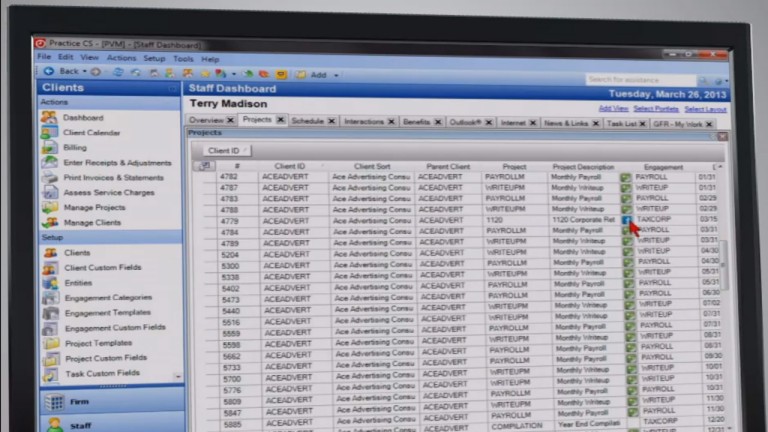
Task: Click the Engagement Templates icon
Action: click(50, 312)
